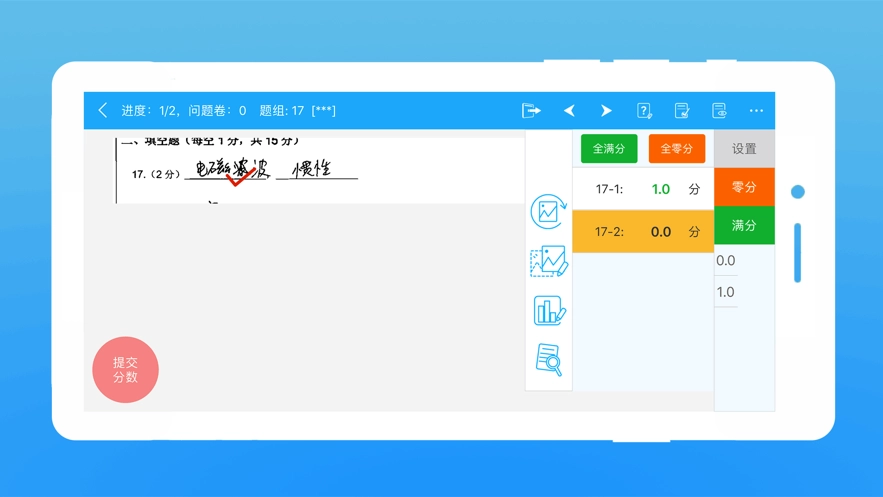
Task: Assign 零分 zero score
Action: 744,187
